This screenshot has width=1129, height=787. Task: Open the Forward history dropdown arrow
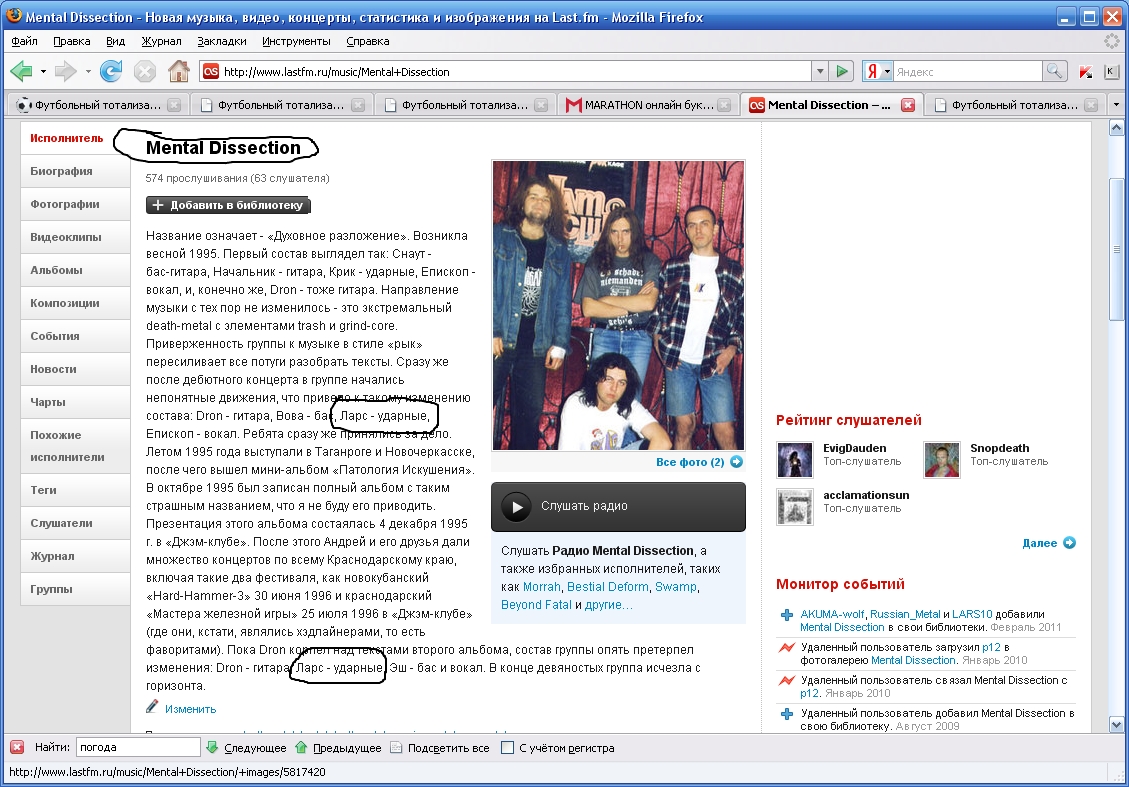click(x=88, y=71)
